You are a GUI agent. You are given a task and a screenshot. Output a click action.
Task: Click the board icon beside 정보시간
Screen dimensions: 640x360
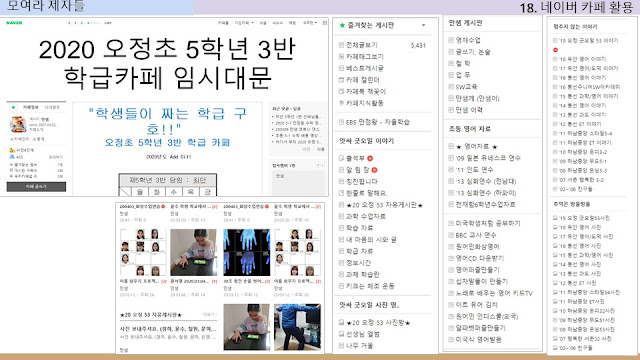(x=342, y=263)
